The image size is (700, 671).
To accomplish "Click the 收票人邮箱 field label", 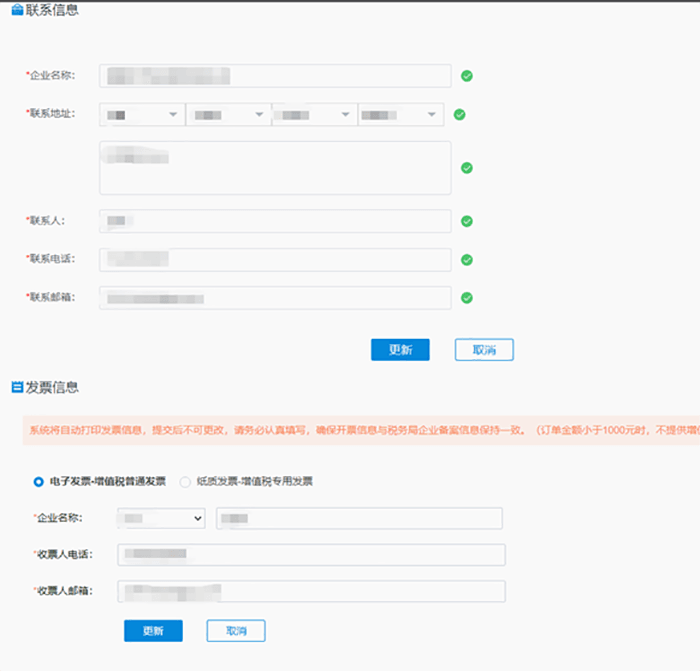I will (x=65, y=591).
